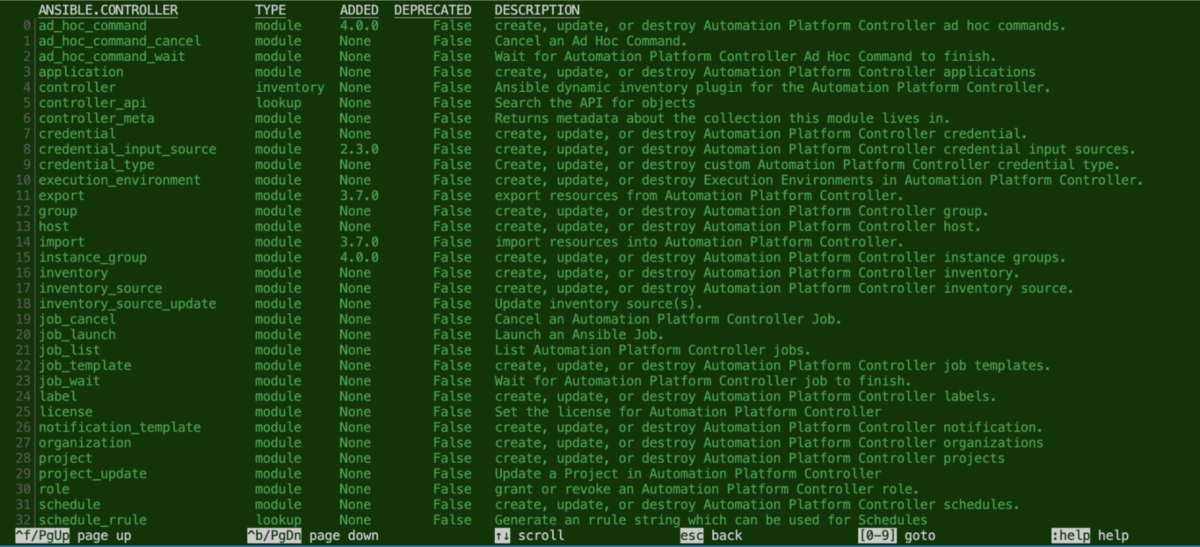The image size is (1200, 547).
Task: Click the [0-9] goto hint
Action: point(897,536)
